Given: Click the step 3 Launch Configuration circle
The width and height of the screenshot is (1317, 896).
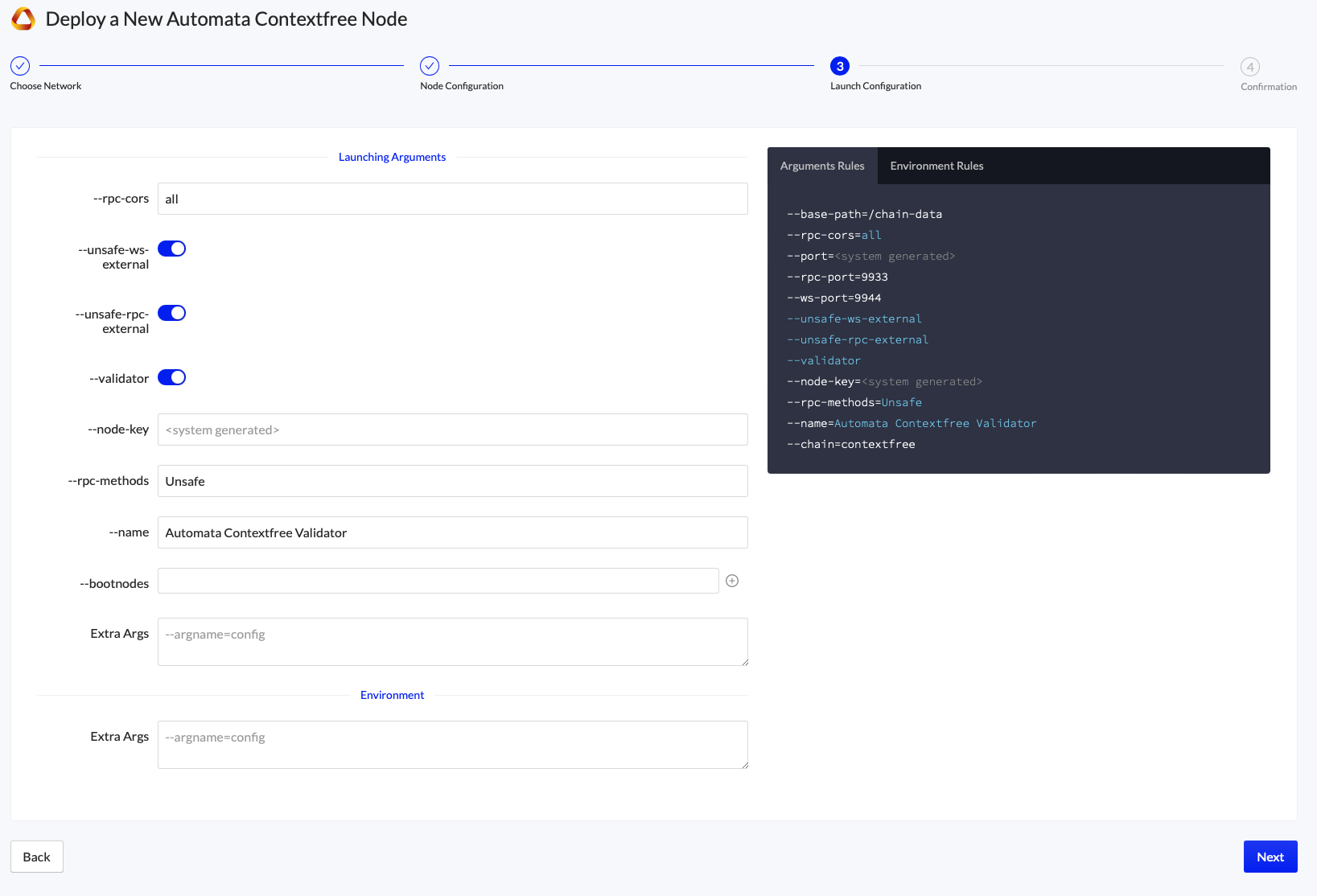Looking at the screenshot, I should [x=840, y=66].
